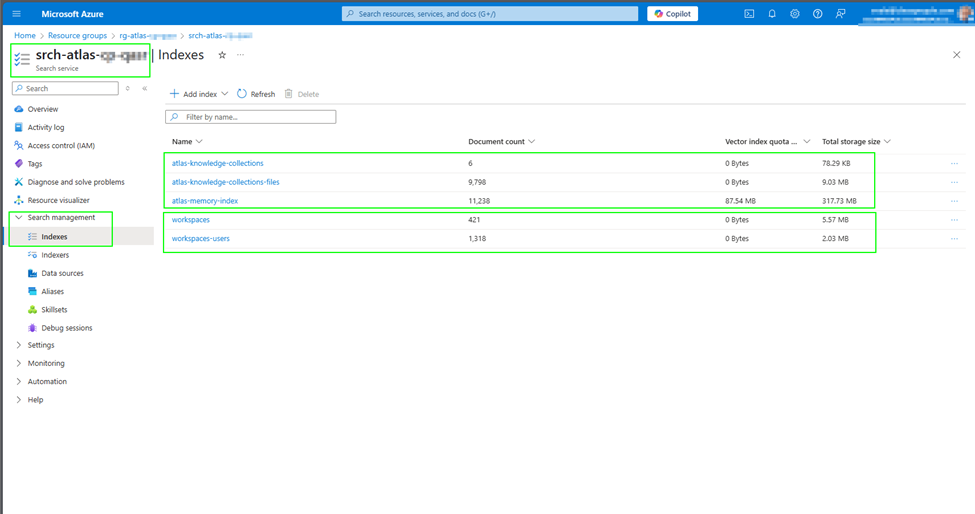The image size is (975, 514).
Task: Click storage size 317.73 MB
Action: (x=839, y=201)
